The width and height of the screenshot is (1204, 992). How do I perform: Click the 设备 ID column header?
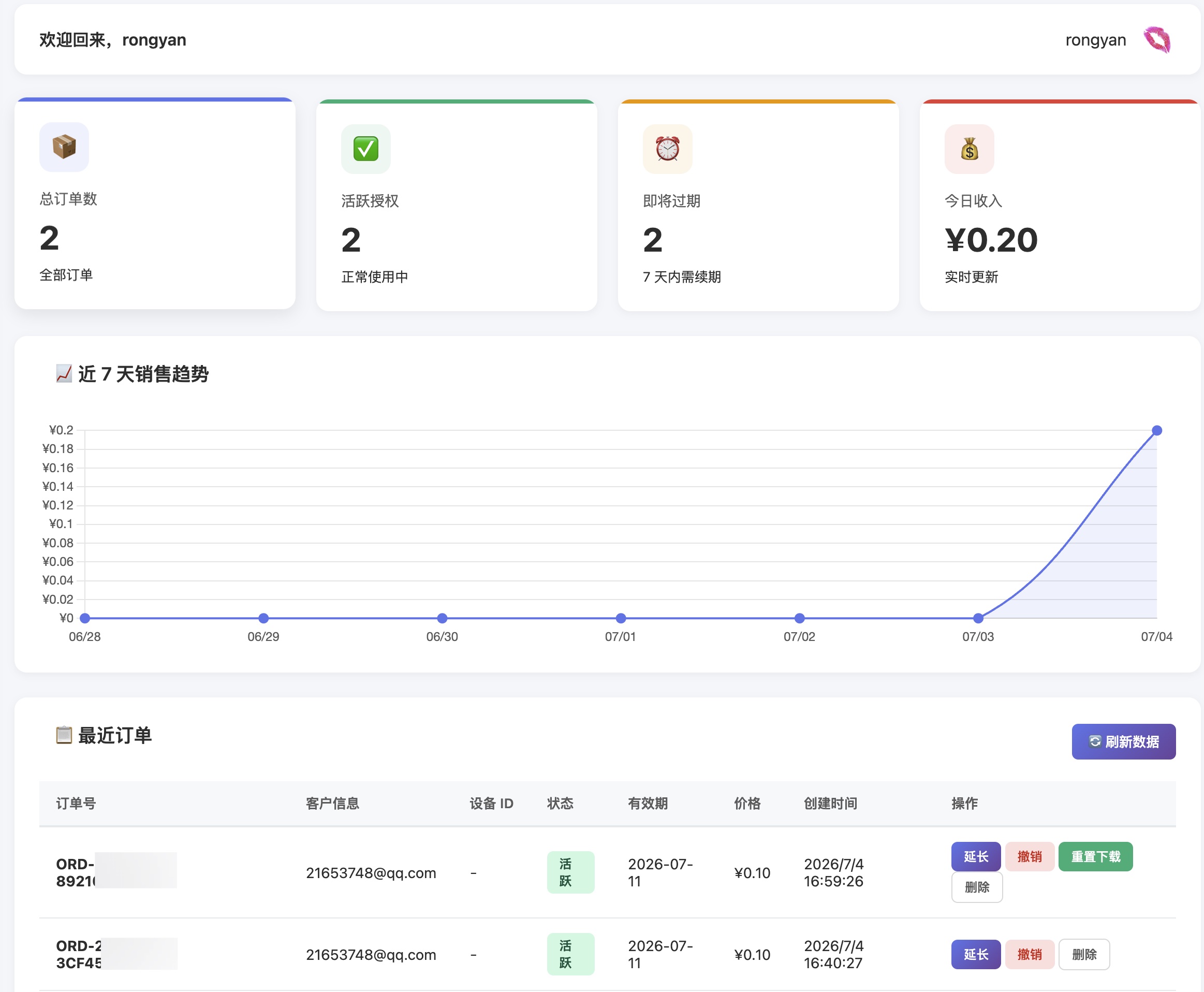click(491, 804)
